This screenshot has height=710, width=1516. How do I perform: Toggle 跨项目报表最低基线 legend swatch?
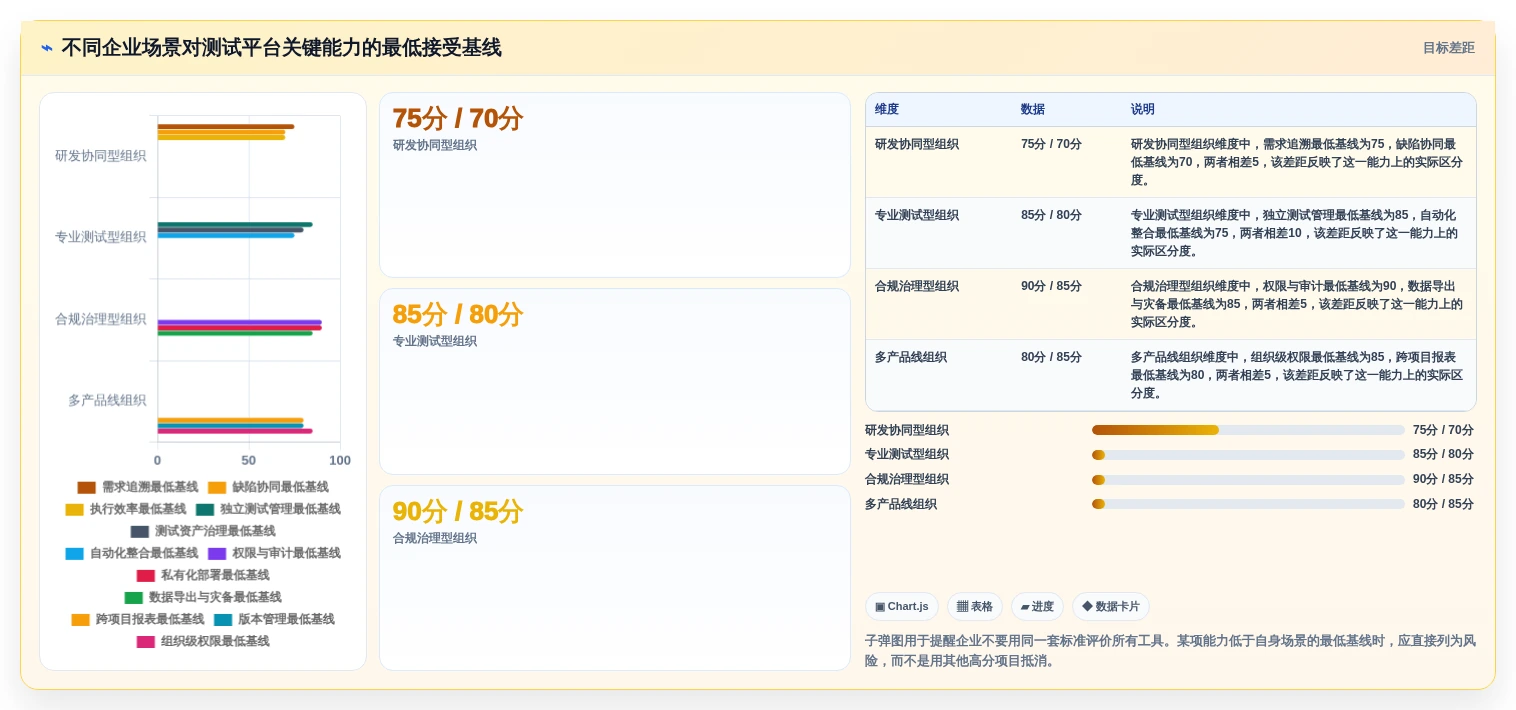81,620
